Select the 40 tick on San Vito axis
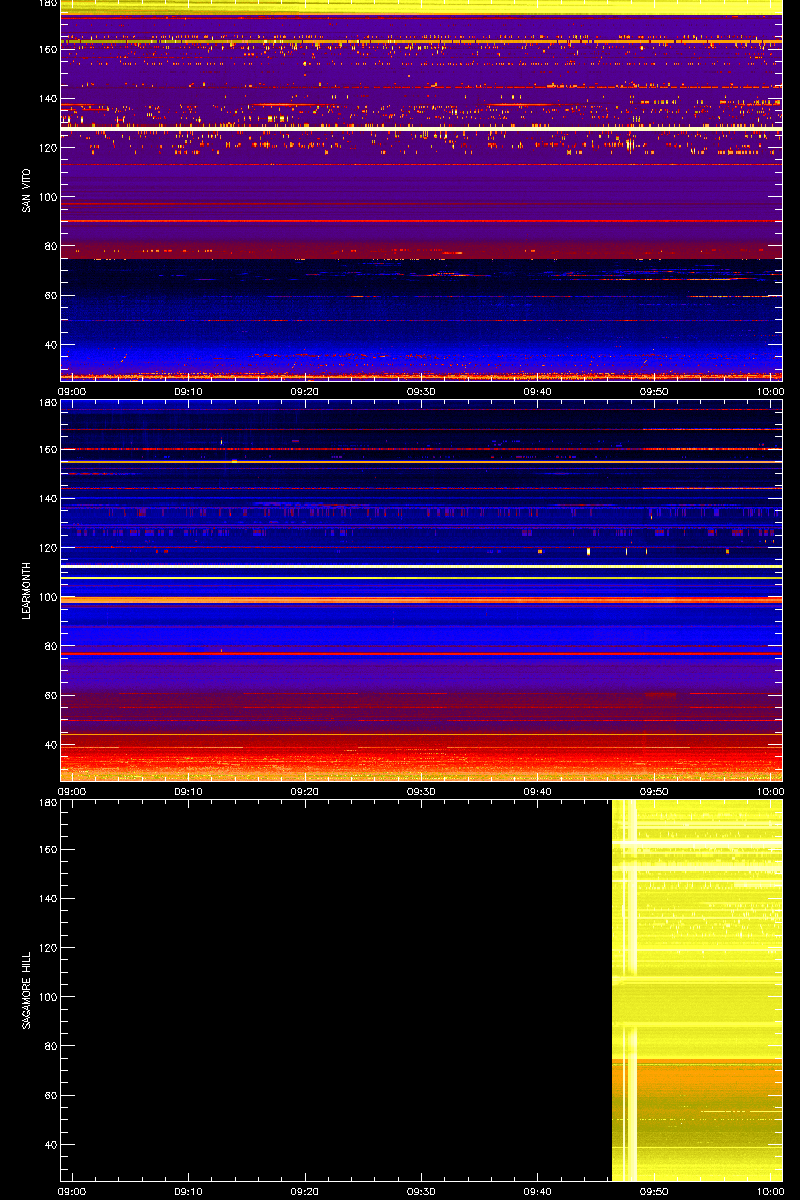This screenshot has width=800, height=1200. coord(50,345)
